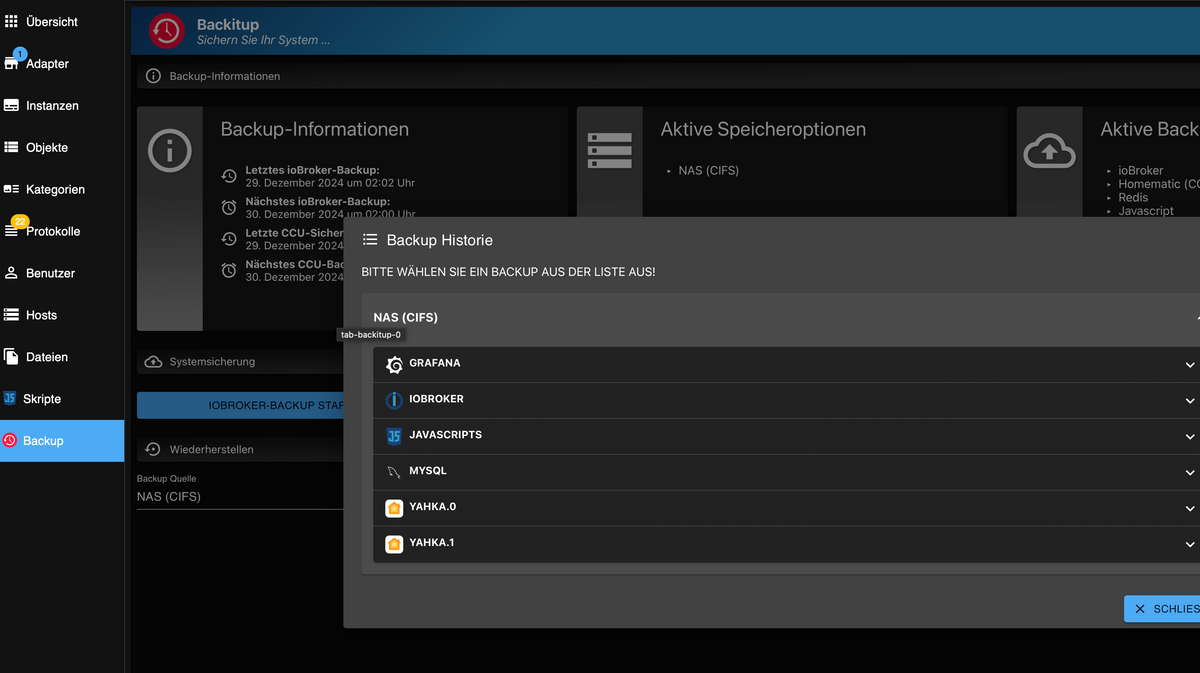Click the Dateien files icon
The height and width of the screenshot is (673, 1200).
tap(11, 357)
